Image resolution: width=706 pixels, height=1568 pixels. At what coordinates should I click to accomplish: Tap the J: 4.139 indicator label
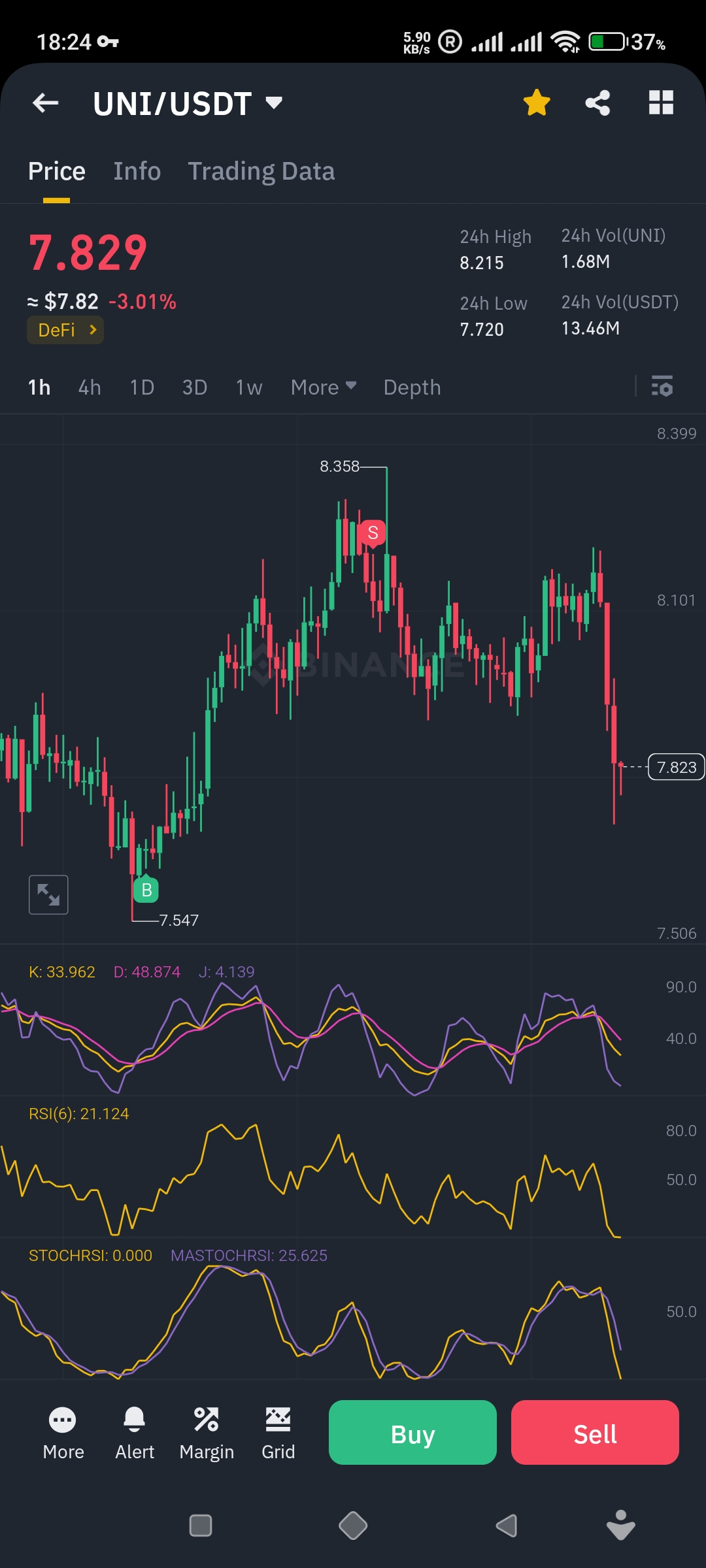tap(227, 972)
